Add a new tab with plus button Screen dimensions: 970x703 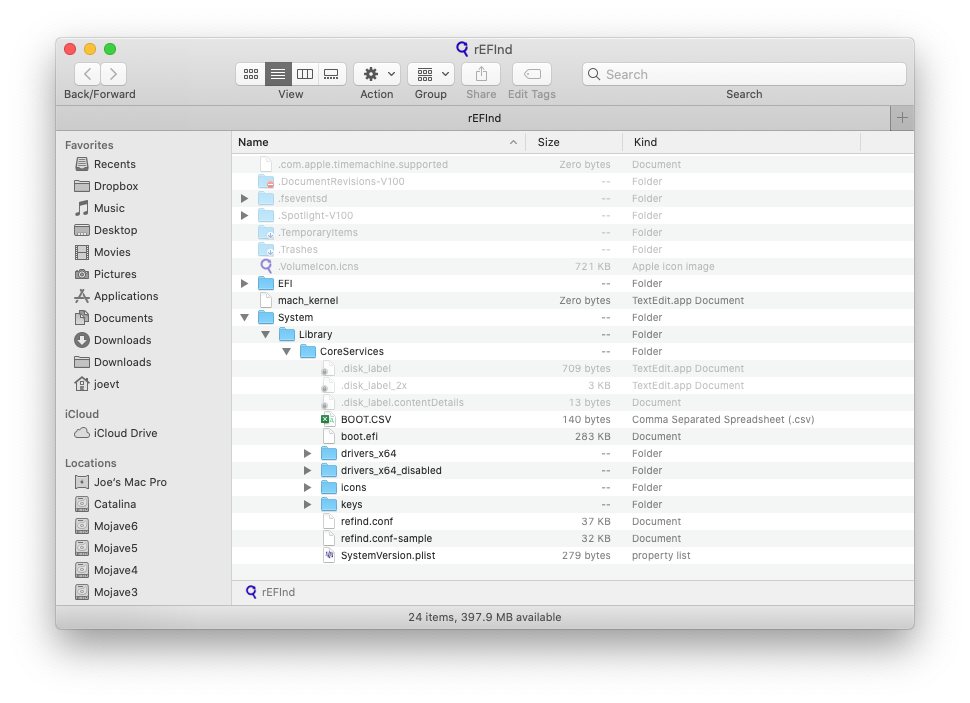pyautogui.click(x=903, y=118)
